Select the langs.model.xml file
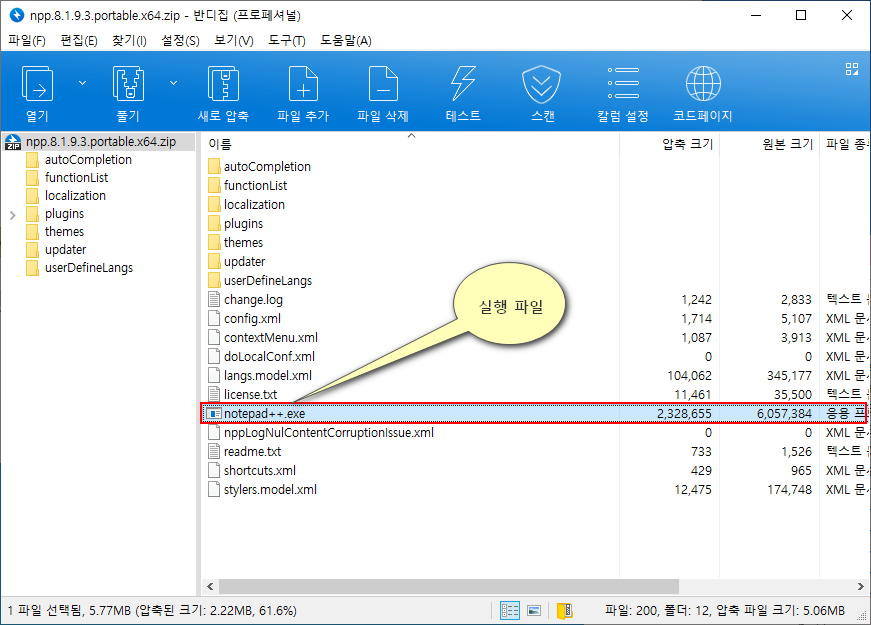The height and width of the screenshot is (625, 871). click(x=268, y=376)
